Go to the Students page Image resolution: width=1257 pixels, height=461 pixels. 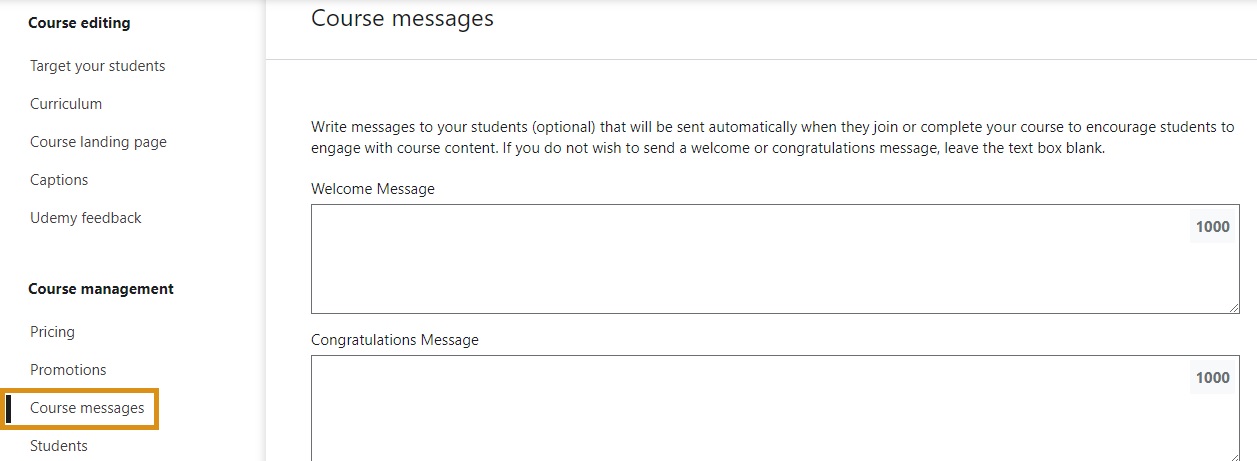[59, 446]
